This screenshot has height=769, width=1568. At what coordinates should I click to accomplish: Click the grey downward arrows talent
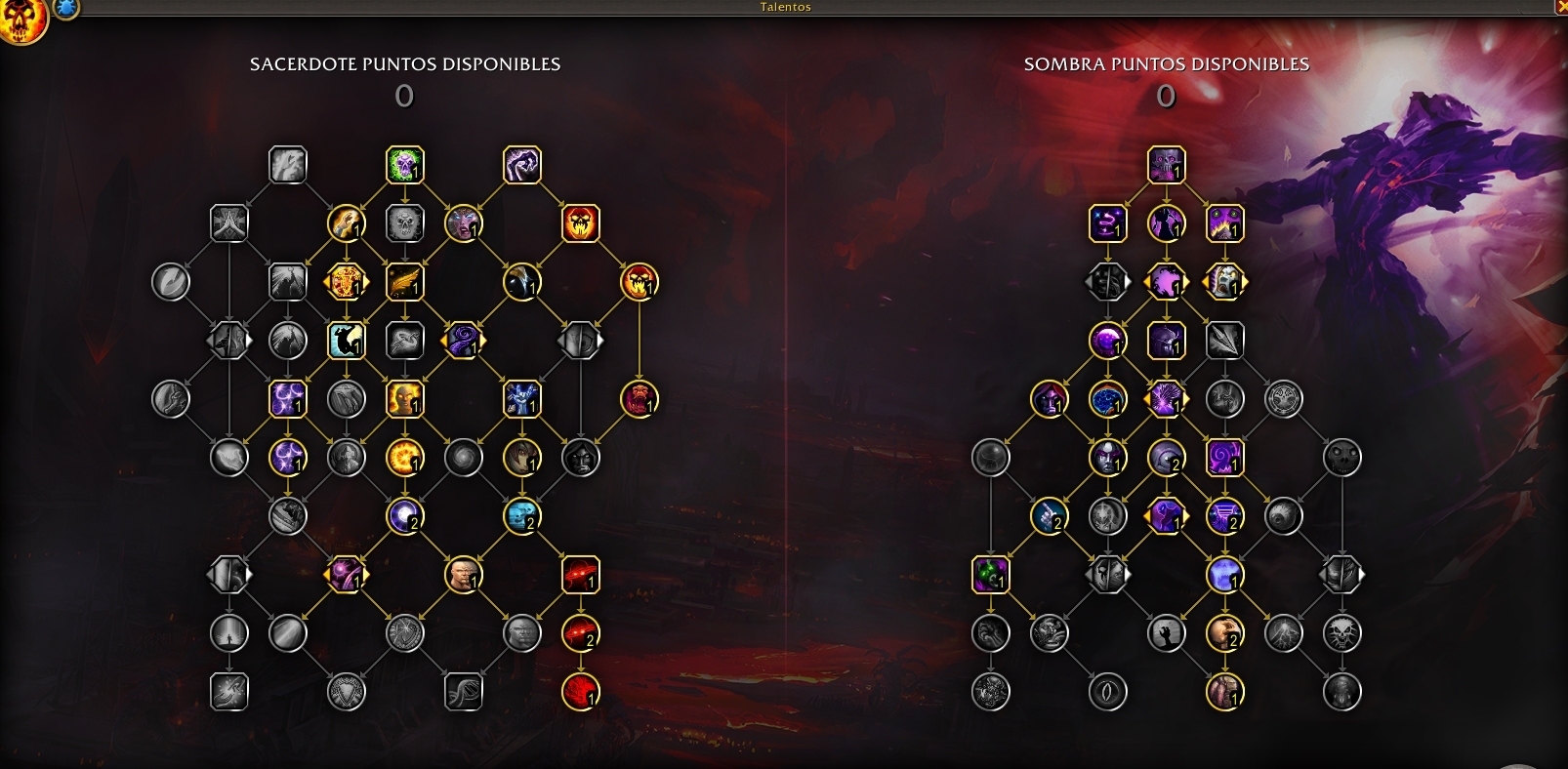[x=1225, y=341]
